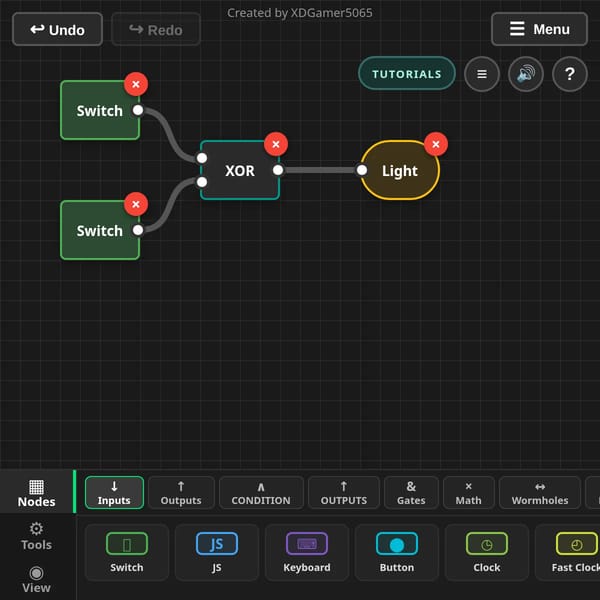Delete the lower Switch node with its red X
The height and width of the screenshot is (600, 600).
(136, 204)
